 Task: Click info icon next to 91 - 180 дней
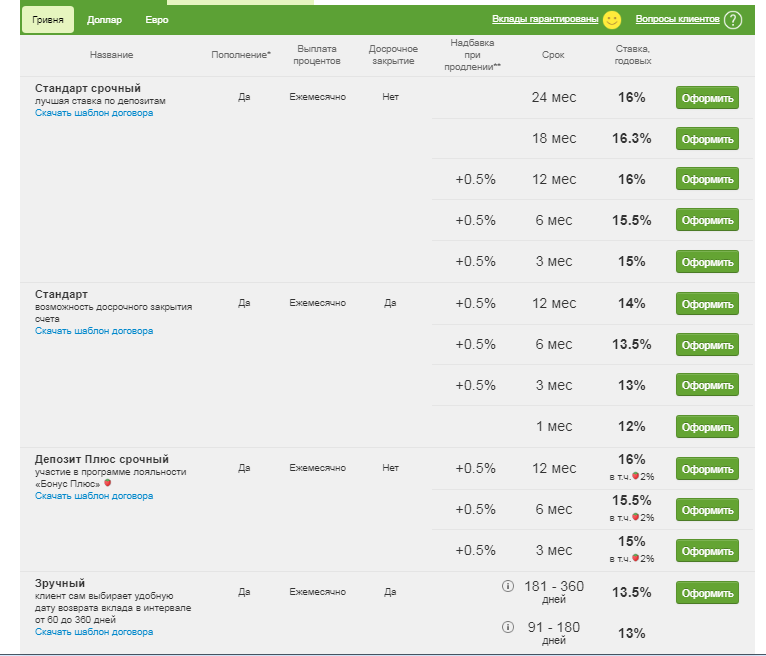[508, 627]
